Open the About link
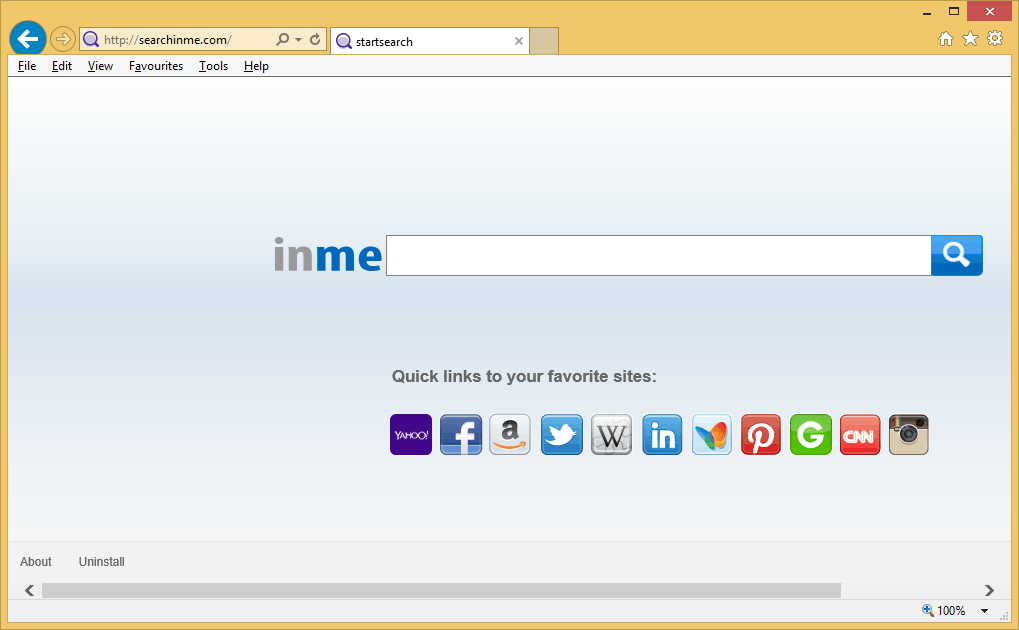1019x630 pixels. pyautogui.click(x=36, y=562)
